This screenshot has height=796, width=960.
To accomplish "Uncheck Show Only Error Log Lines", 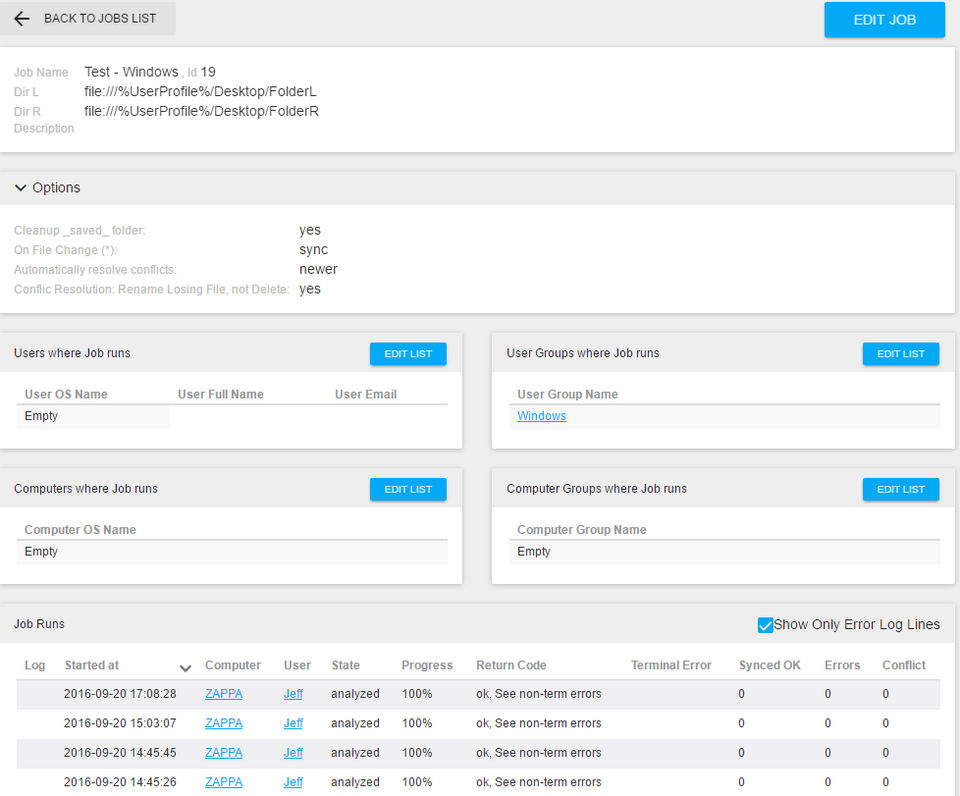I will (765, 625).
